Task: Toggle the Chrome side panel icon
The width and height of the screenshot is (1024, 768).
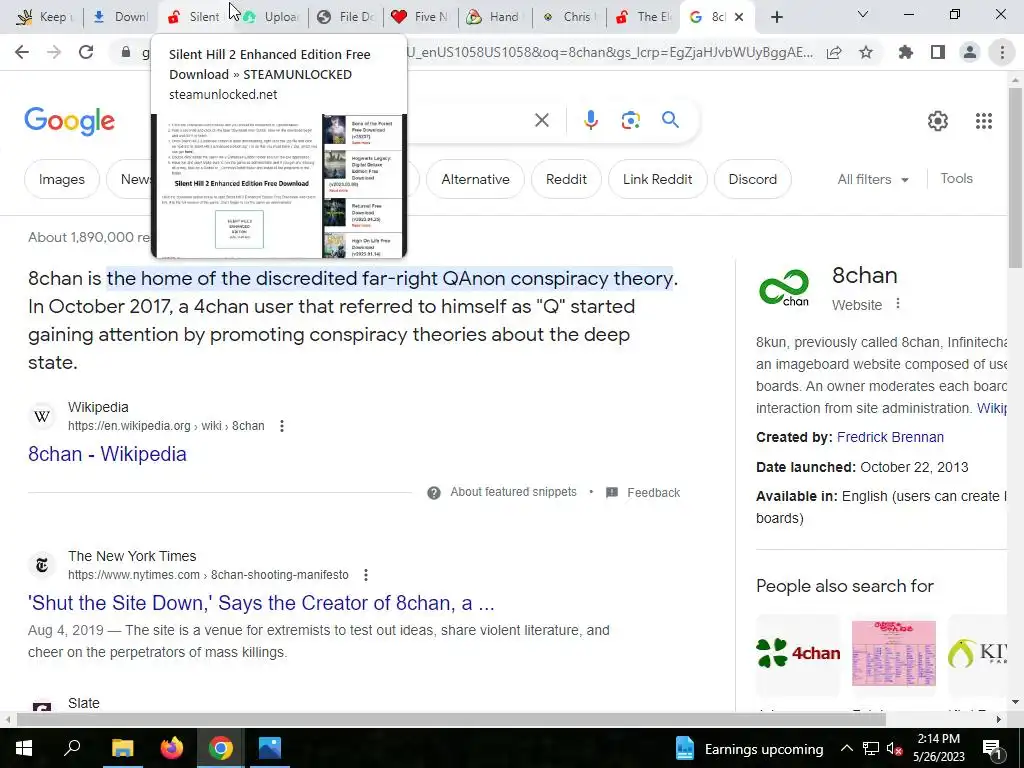Action: tap(938, 52)
